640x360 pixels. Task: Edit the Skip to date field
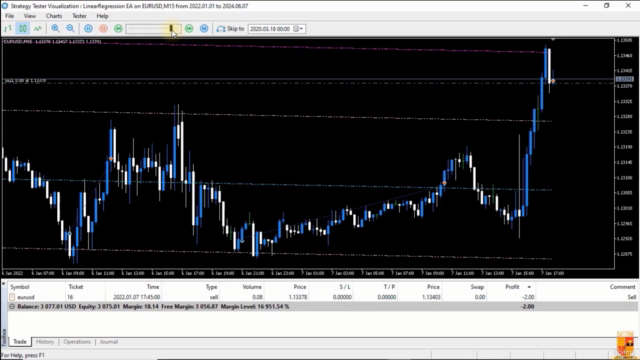(x=270, y=29)
